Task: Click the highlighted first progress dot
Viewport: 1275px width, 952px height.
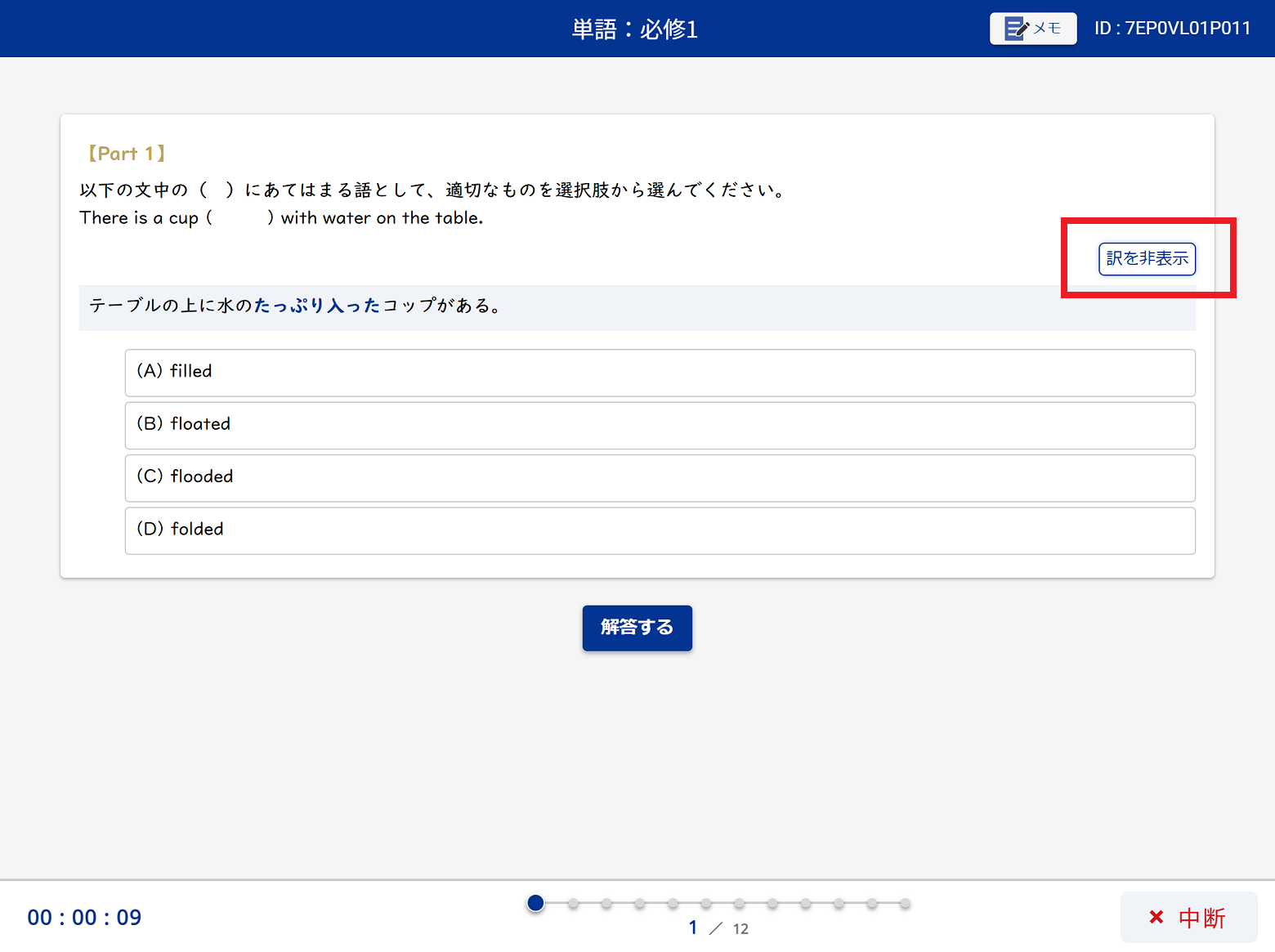Action: [535, 903]
